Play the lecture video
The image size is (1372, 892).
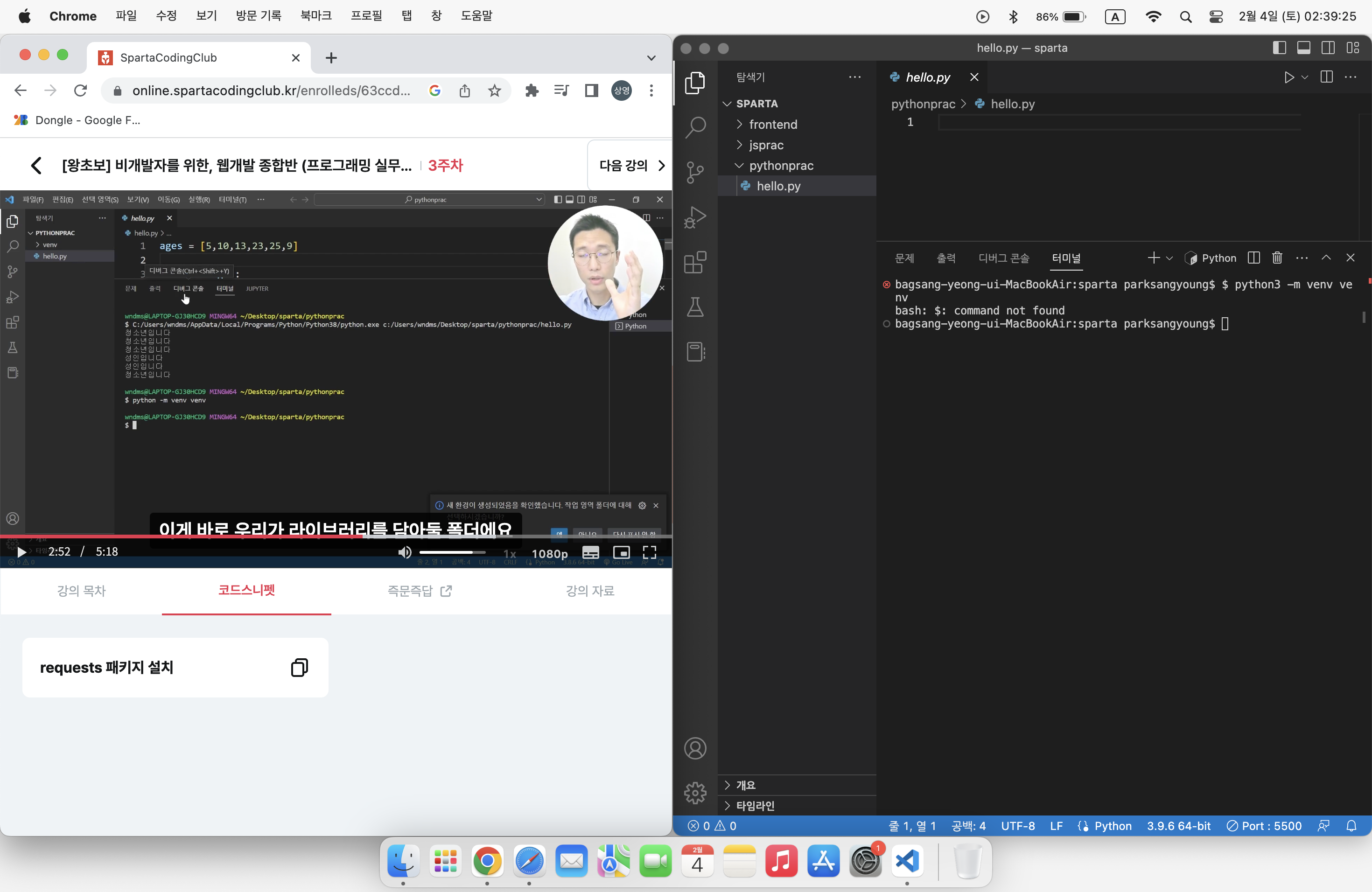click(x=21, y=552)
